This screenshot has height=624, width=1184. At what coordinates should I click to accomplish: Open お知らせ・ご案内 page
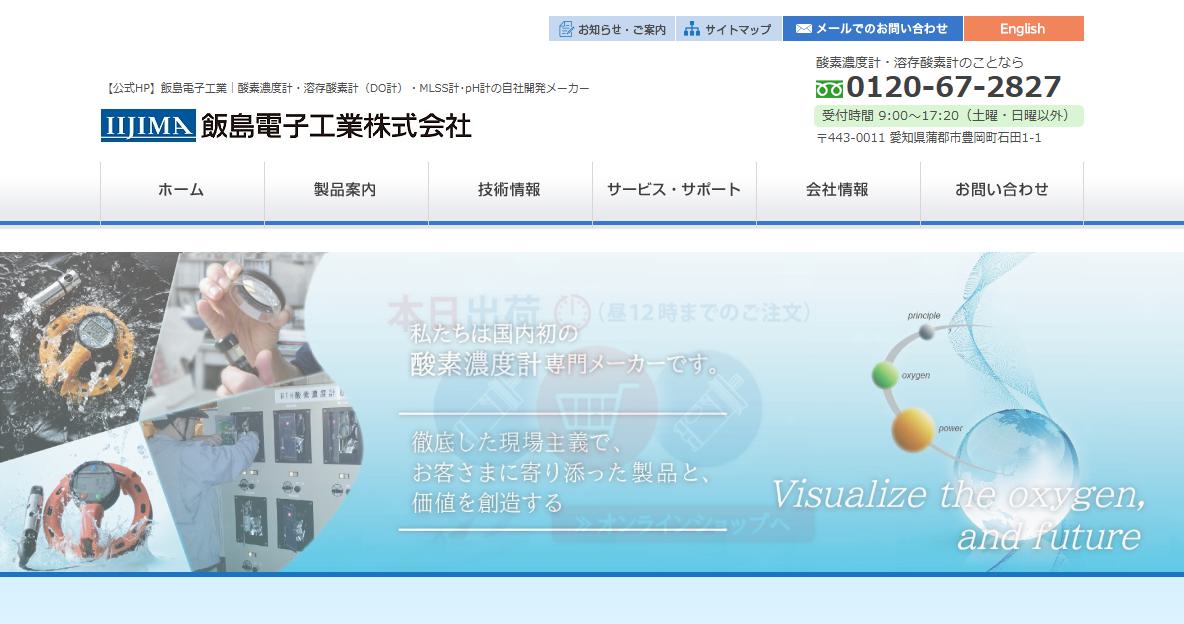pos(612,29)
